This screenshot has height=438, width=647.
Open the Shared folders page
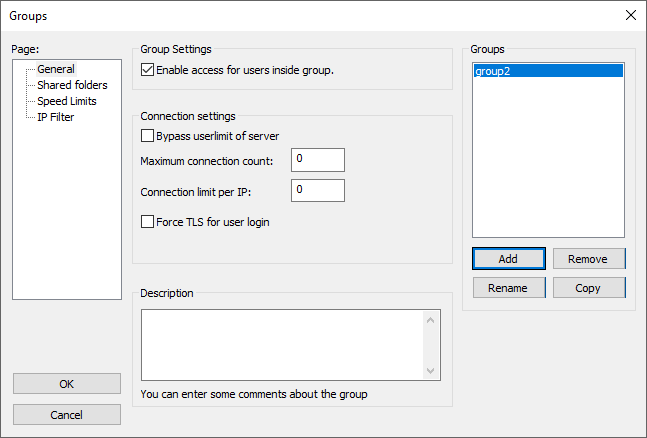(x=72, y=85)
